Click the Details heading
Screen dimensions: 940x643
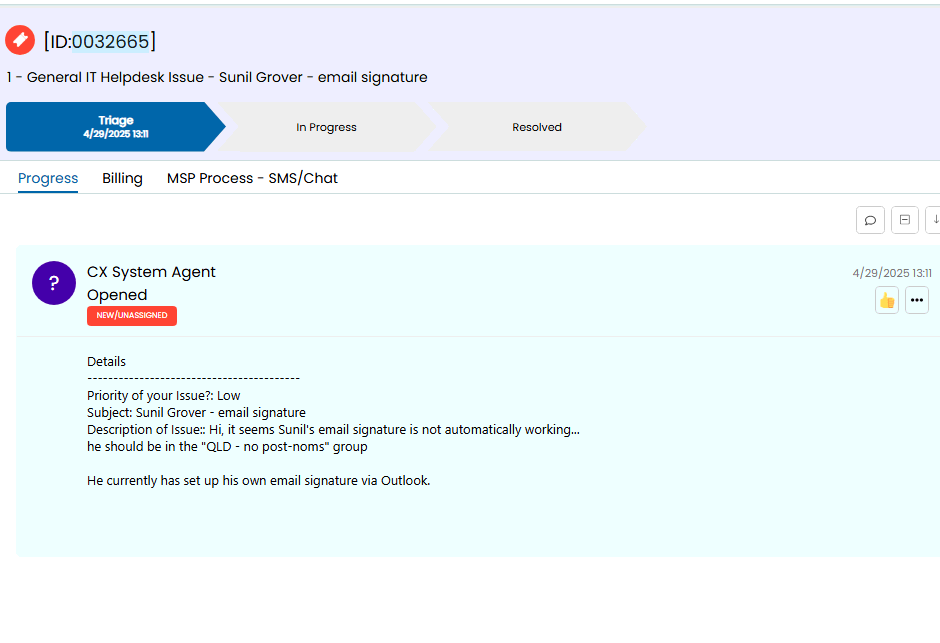pos(106,361)
